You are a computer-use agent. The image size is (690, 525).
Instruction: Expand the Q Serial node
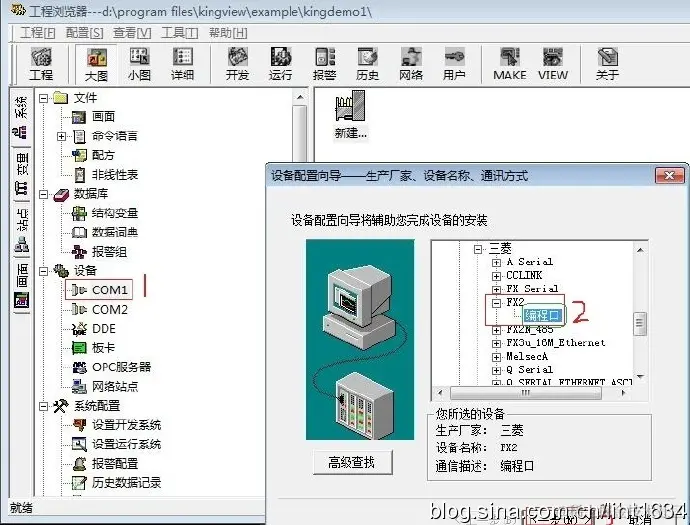pos(496,371)
